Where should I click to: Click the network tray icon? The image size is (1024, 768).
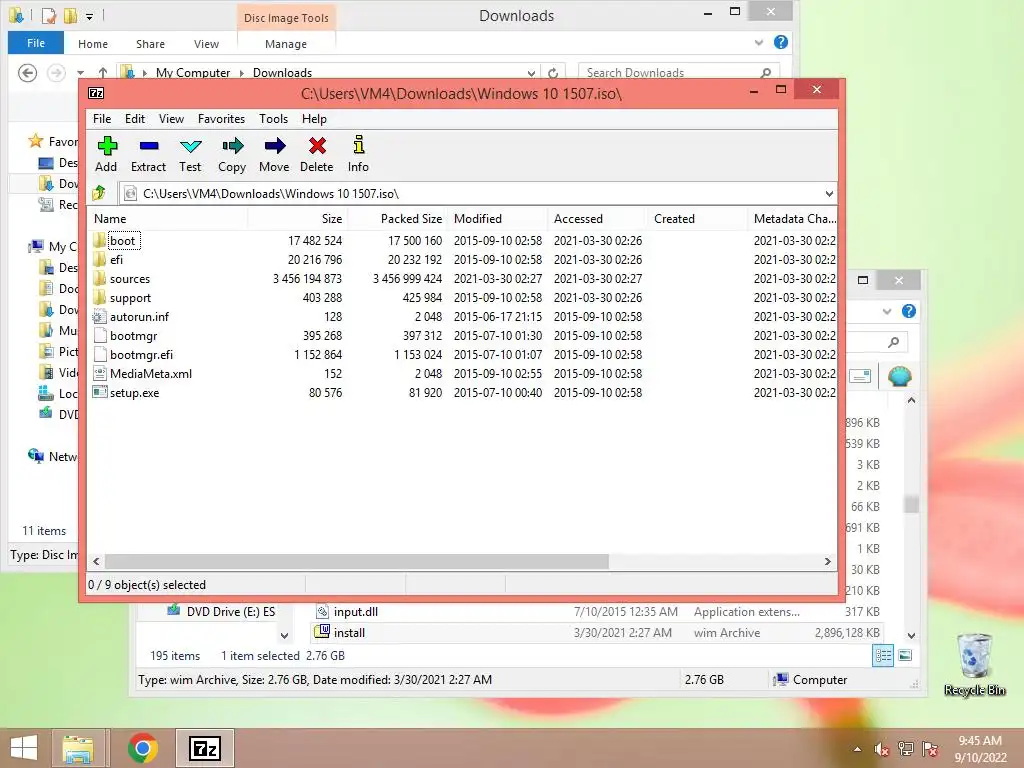[906, 749]
